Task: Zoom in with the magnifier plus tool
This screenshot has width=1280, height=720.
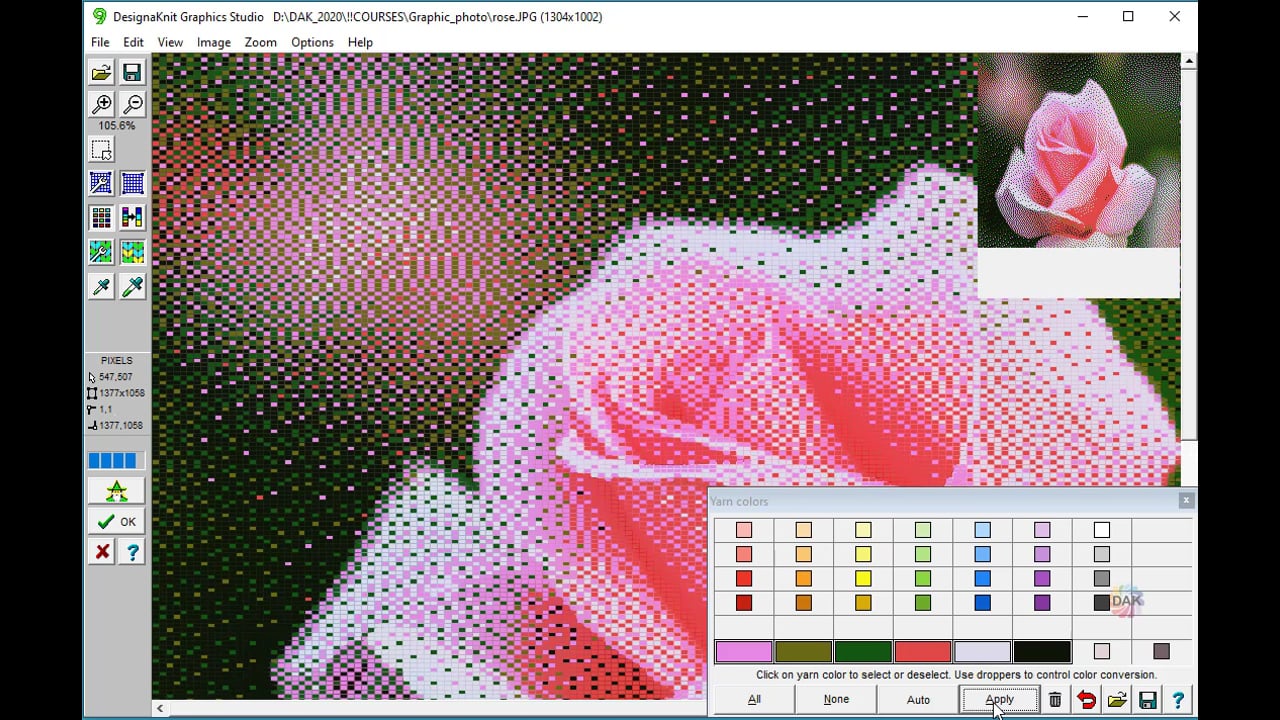Action: [101, 104]
